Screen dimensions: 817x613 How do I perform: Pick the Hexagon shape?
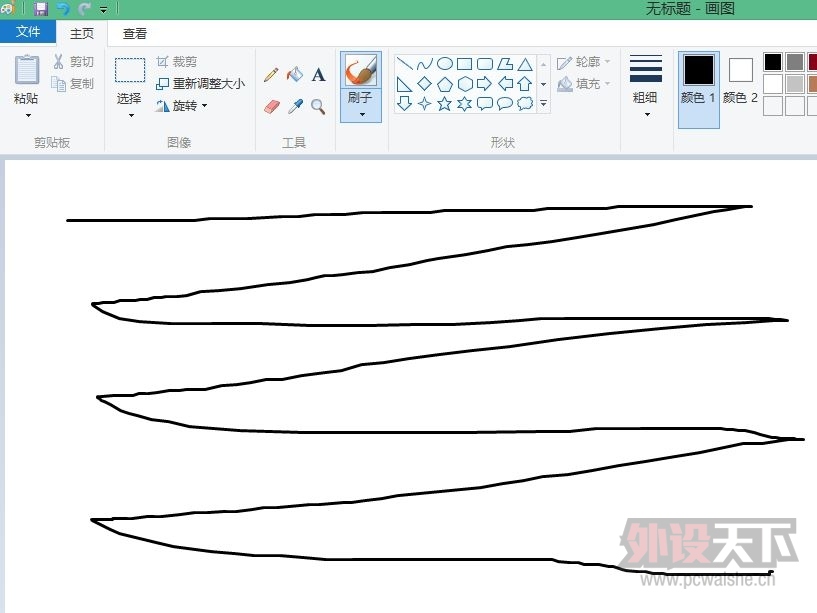click(x=465, y=83)
